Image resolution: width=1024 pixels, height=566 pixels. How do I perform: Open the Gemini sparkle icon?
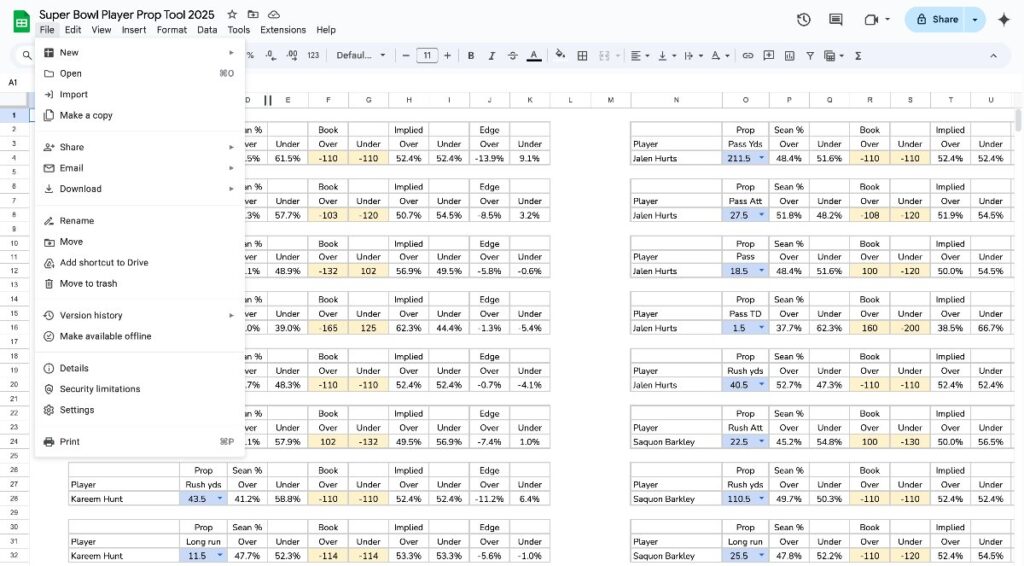point(1004,20)
